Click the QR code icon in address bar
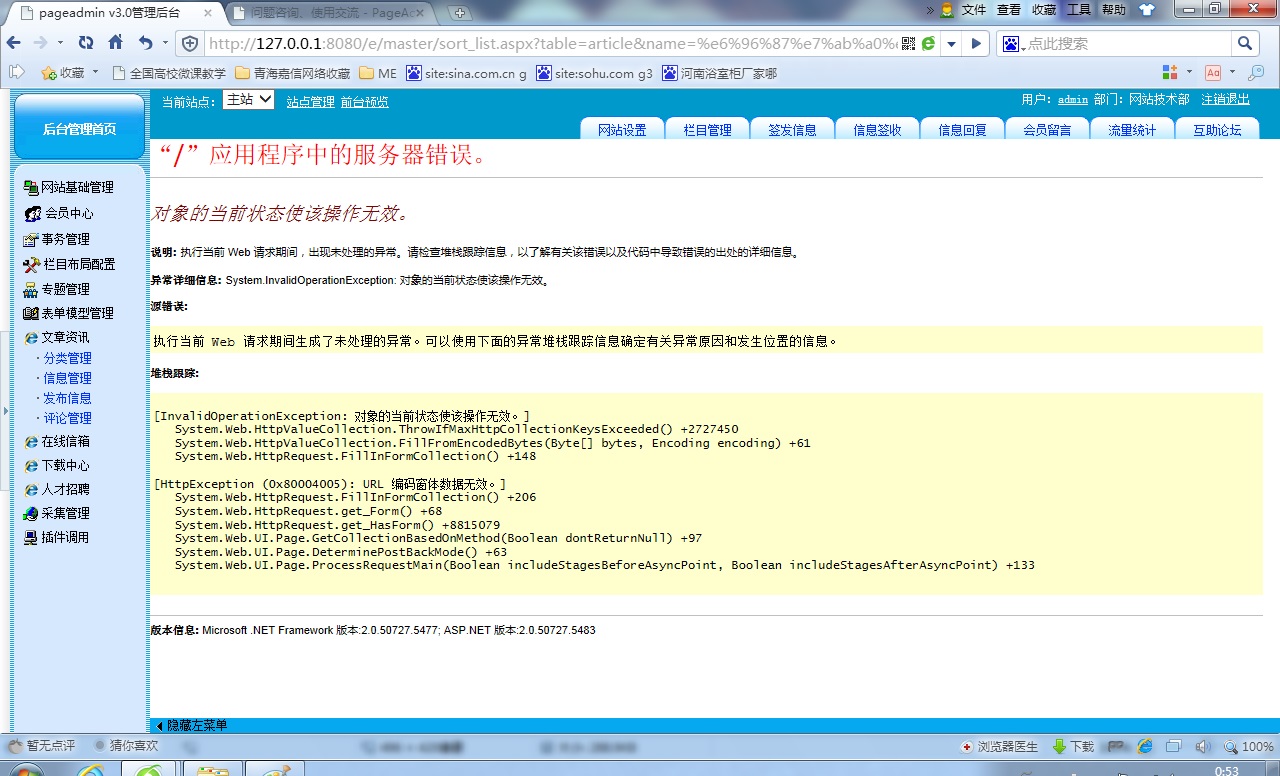Screen dimensions: 1280x776 [x=908, y=44]
